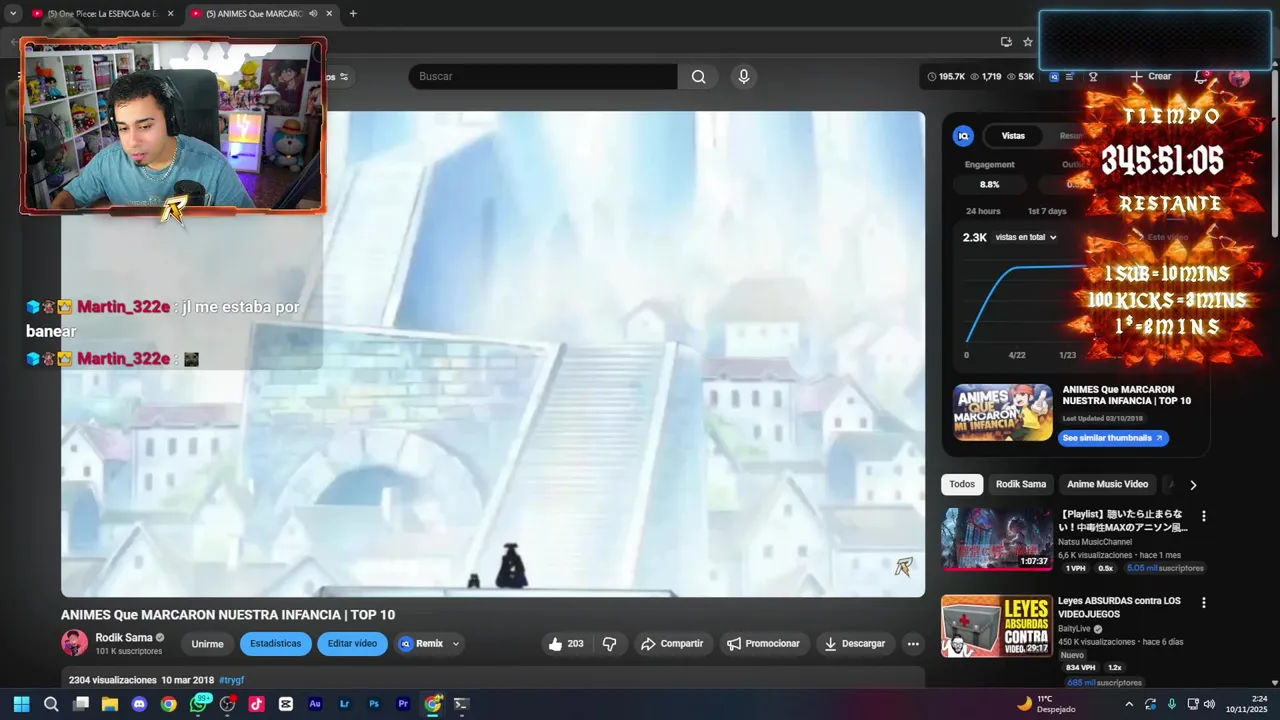Click the YouTube search magnifier button
The width and height of the screenshot is (1280, 720).
tap(698, 76)
